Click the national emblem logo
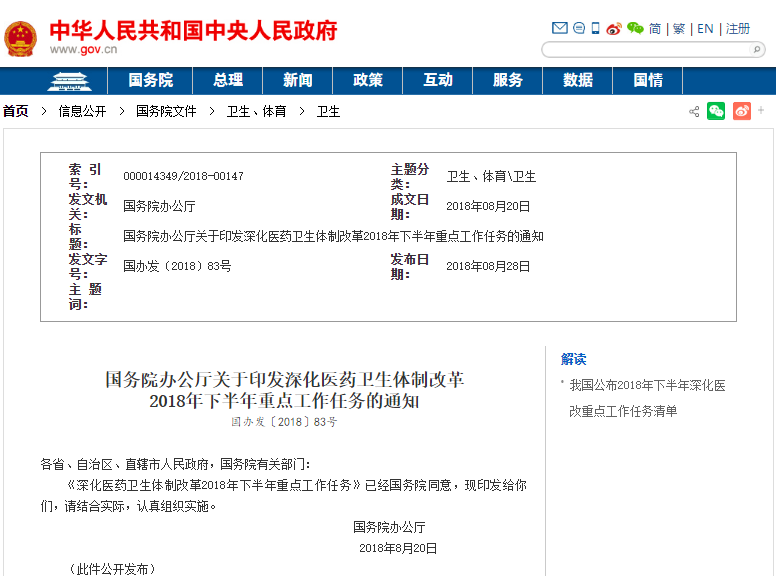 [20, 38]
